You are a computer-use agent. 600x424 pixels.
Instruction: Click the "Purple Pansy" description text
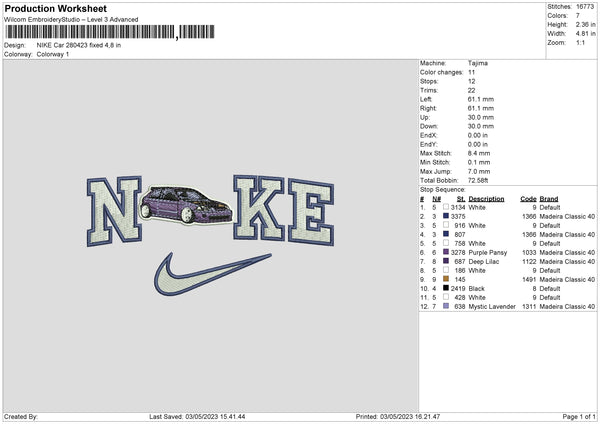click(488, 253)
